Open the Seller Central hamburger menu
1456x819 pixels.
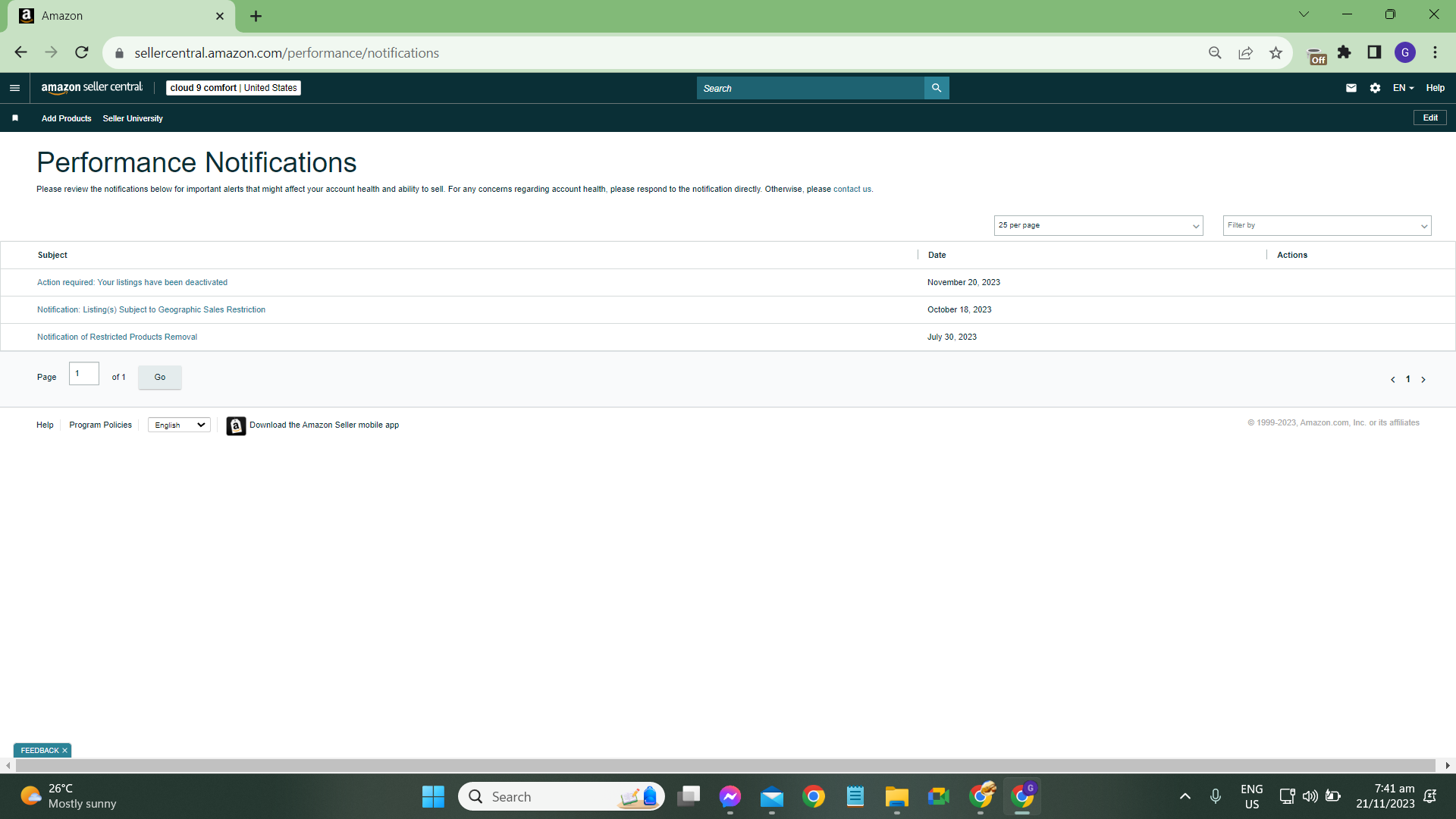tap(14, 88)
